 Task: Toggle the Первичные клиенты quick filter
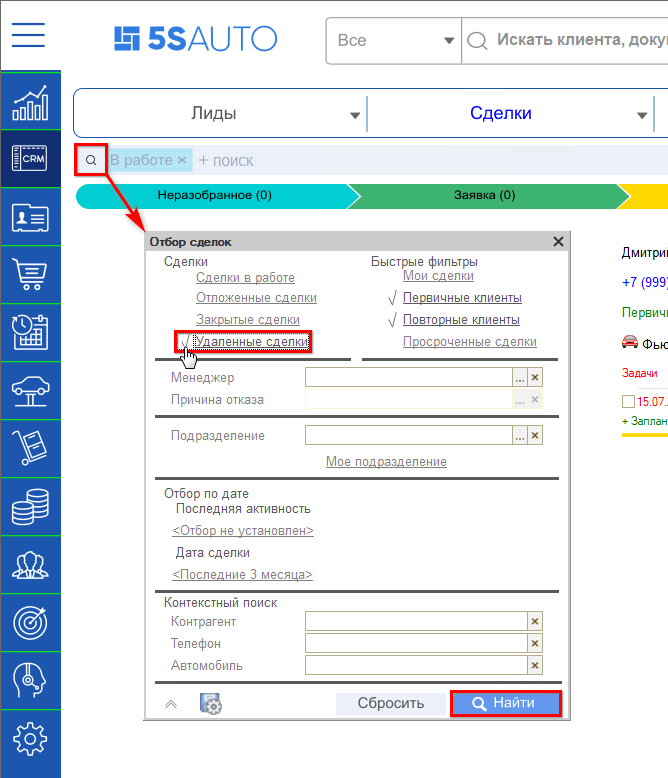point(462,298)
